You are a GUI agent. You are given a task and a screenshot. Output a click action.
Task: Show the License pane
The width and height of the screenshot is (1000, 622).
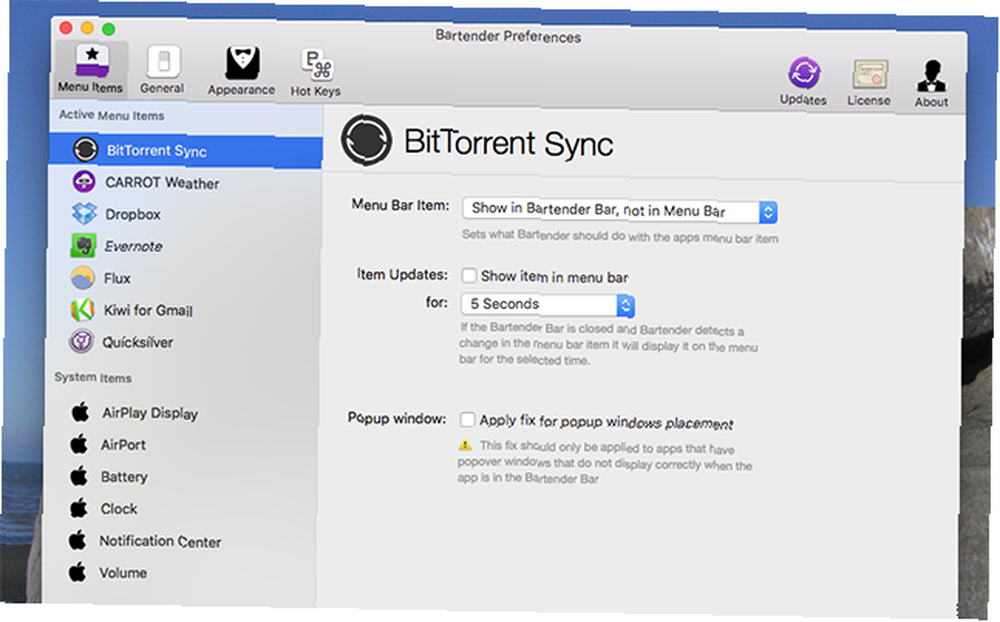pos(869,83)
